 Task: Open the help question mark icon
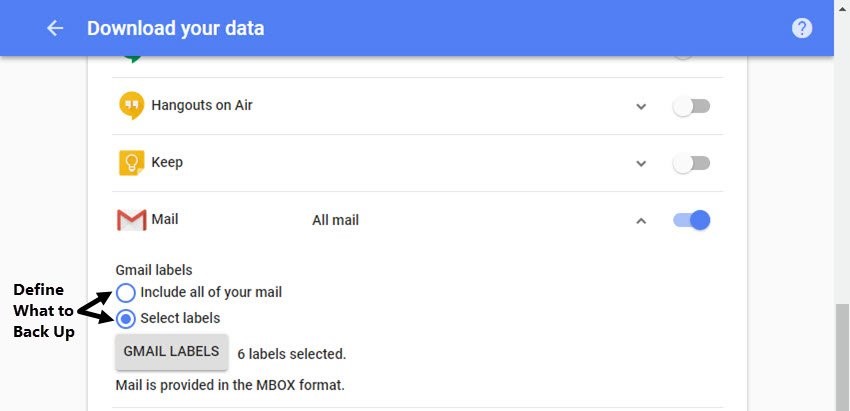(802, 28)
